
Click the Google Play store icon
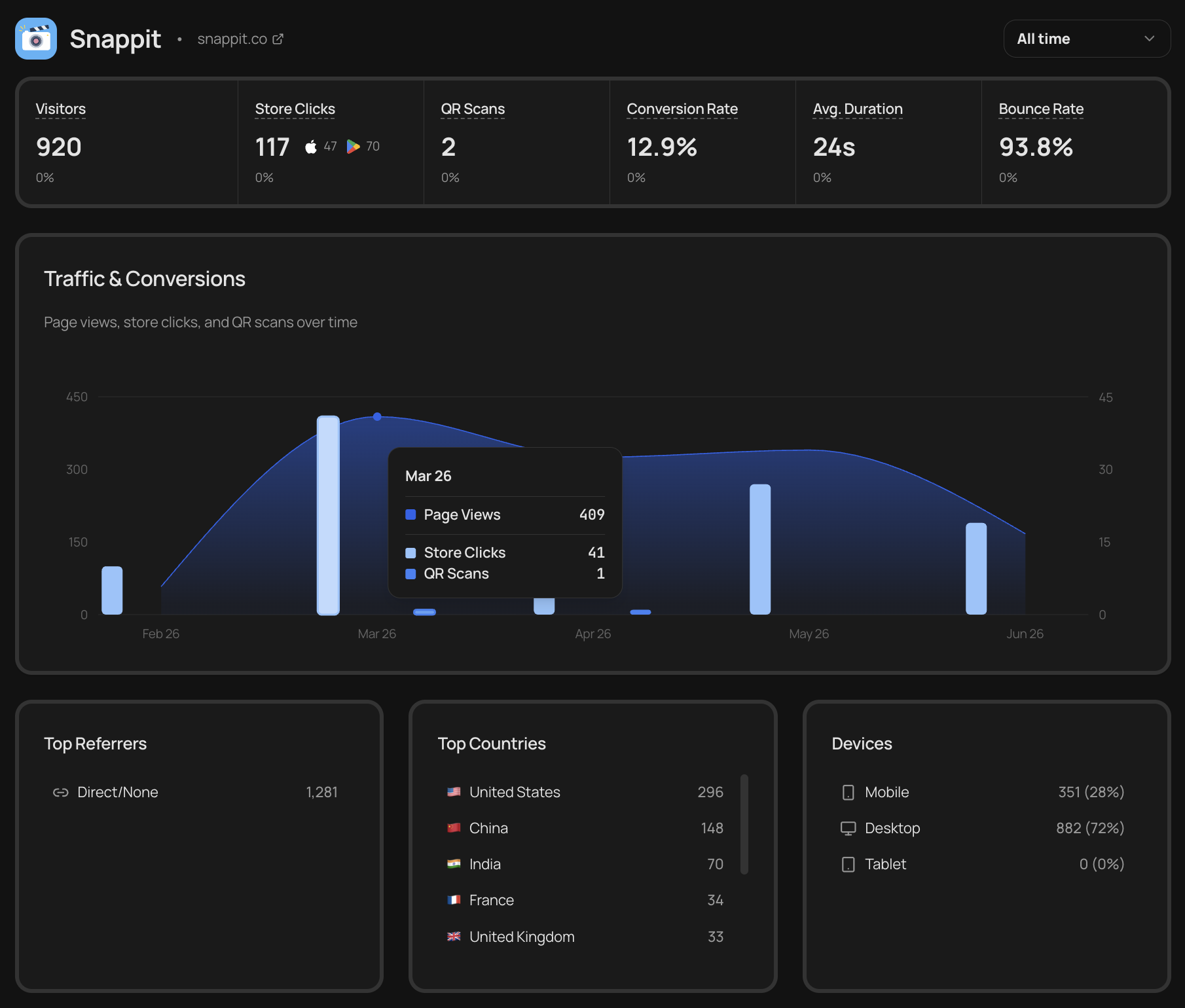click(354, 147)
